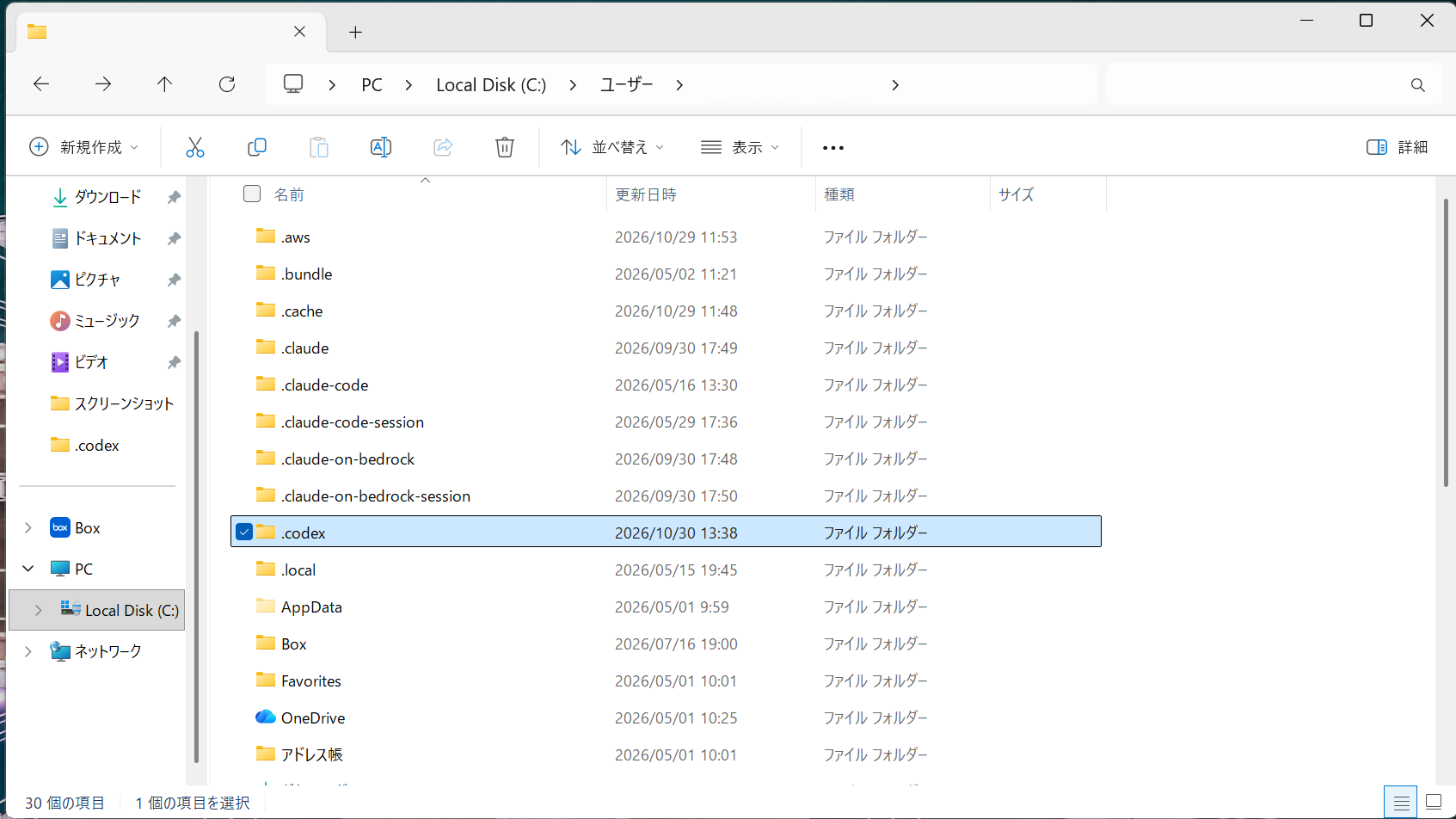Select the .bundle folder
This screenshot has height=819, width=1456.
click(666, 274)
